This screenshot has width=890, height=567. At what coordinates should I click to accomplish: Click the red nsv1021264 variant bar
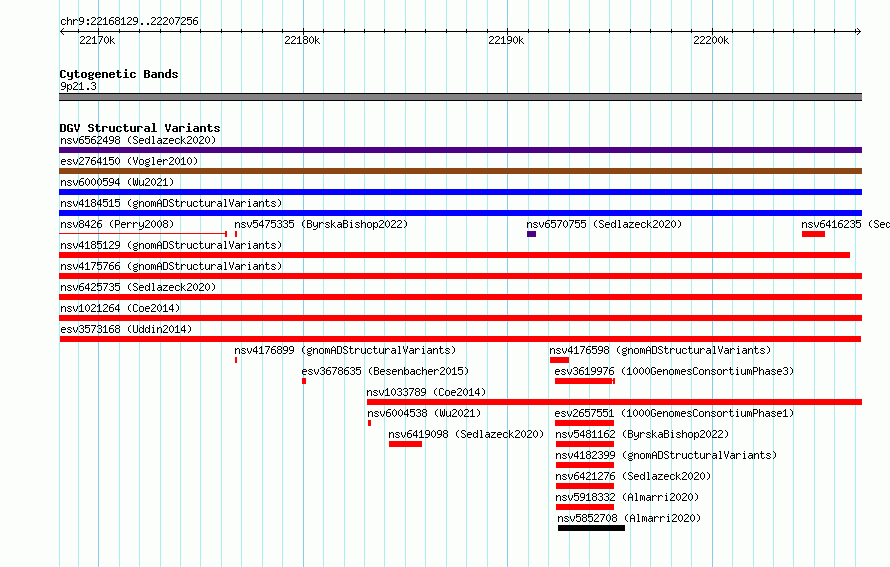pos(460,318)
